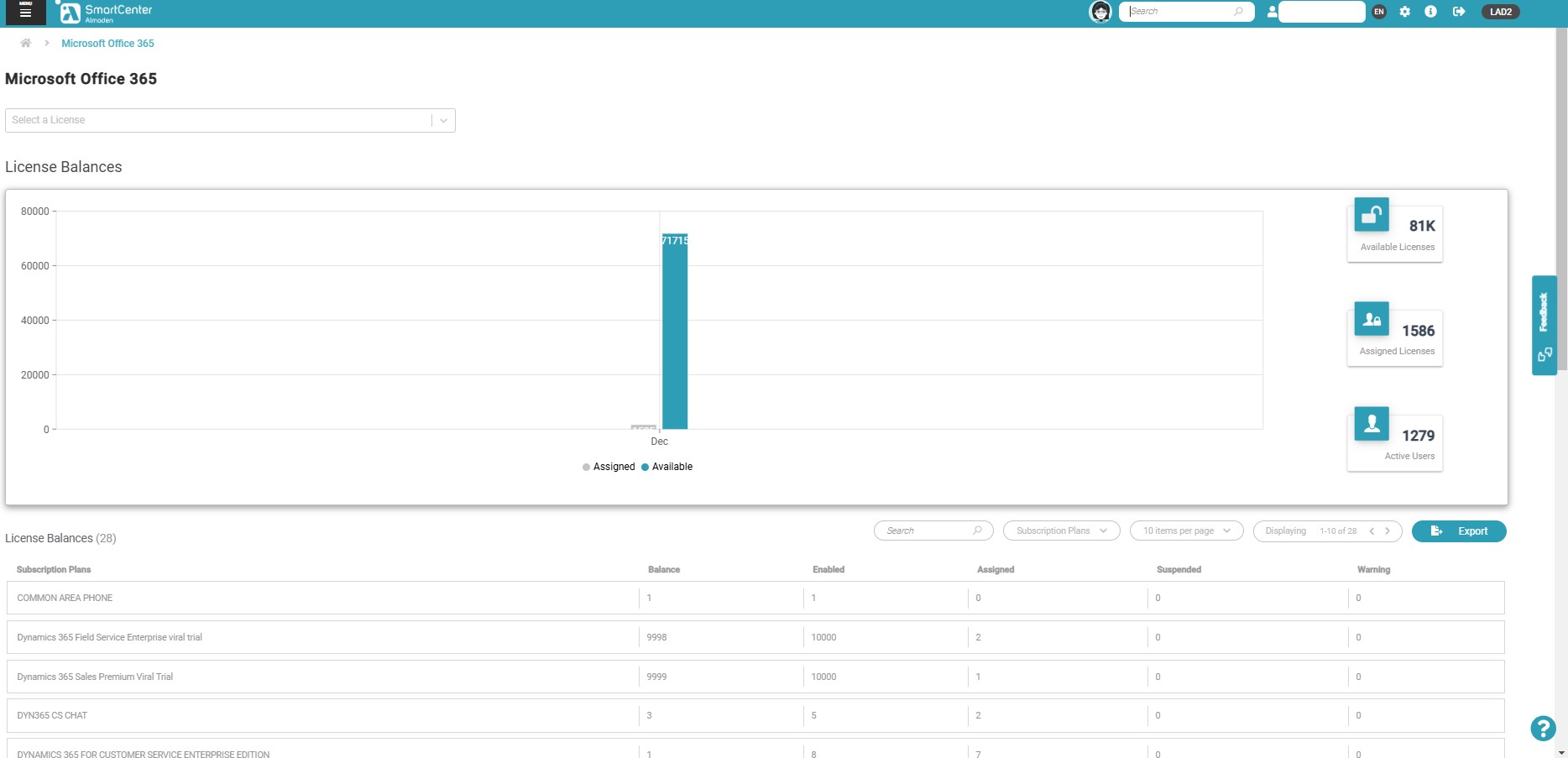Sort by Balance column header

point(664,569)
